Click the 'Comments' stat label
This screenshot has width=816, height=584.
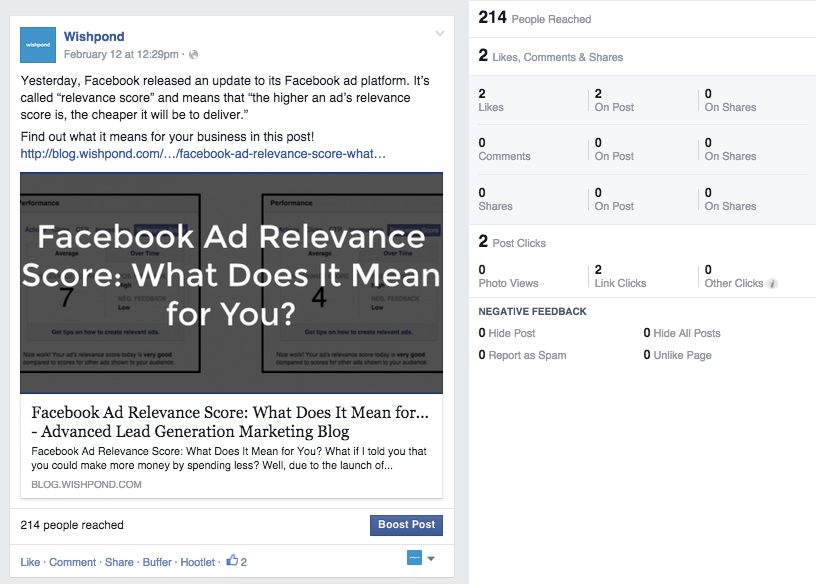pos(504,156)
